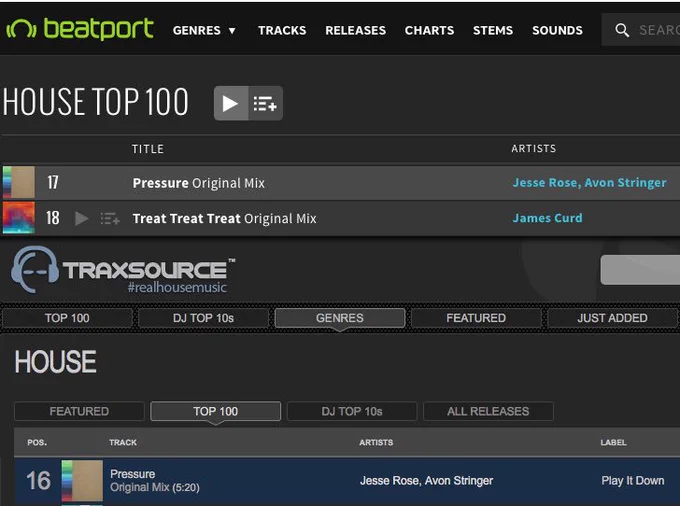Image resolution: width=680 pixels, height=506 pixels.
Task: Open main DJ Top 10s tab
Action: click(203, 318)
